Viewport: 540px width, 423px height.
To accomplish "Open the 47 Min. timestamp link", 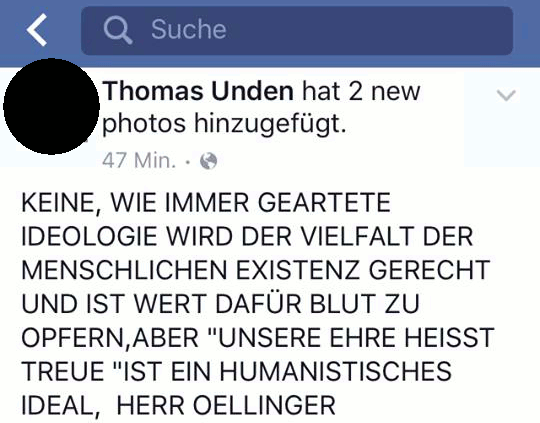I will pos(139,161).
